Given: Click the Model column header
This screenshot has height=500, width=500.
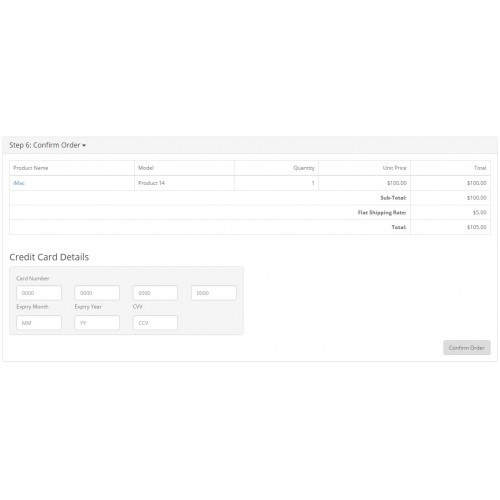Looking at the screenshot, I should 146,168.
